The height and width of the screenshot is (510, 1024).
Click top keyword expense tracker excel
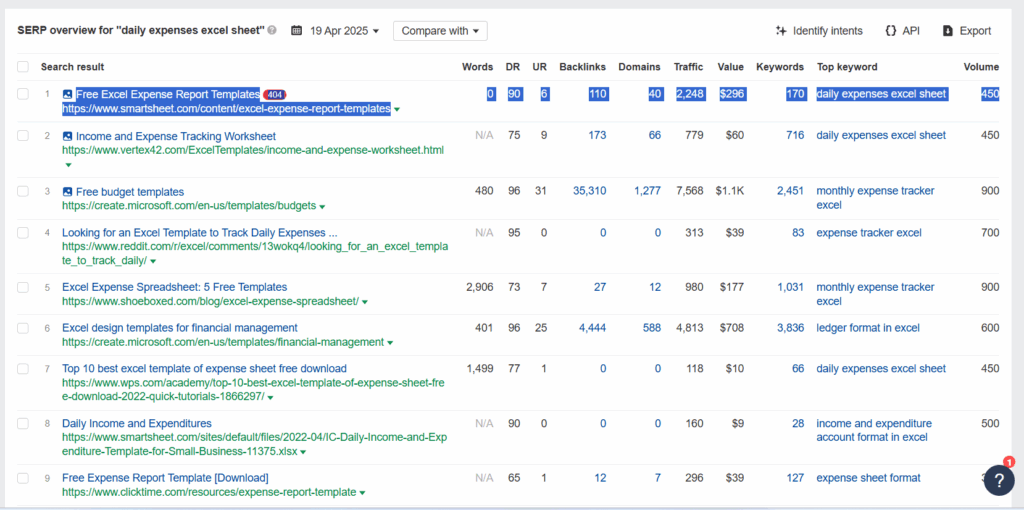869,232
